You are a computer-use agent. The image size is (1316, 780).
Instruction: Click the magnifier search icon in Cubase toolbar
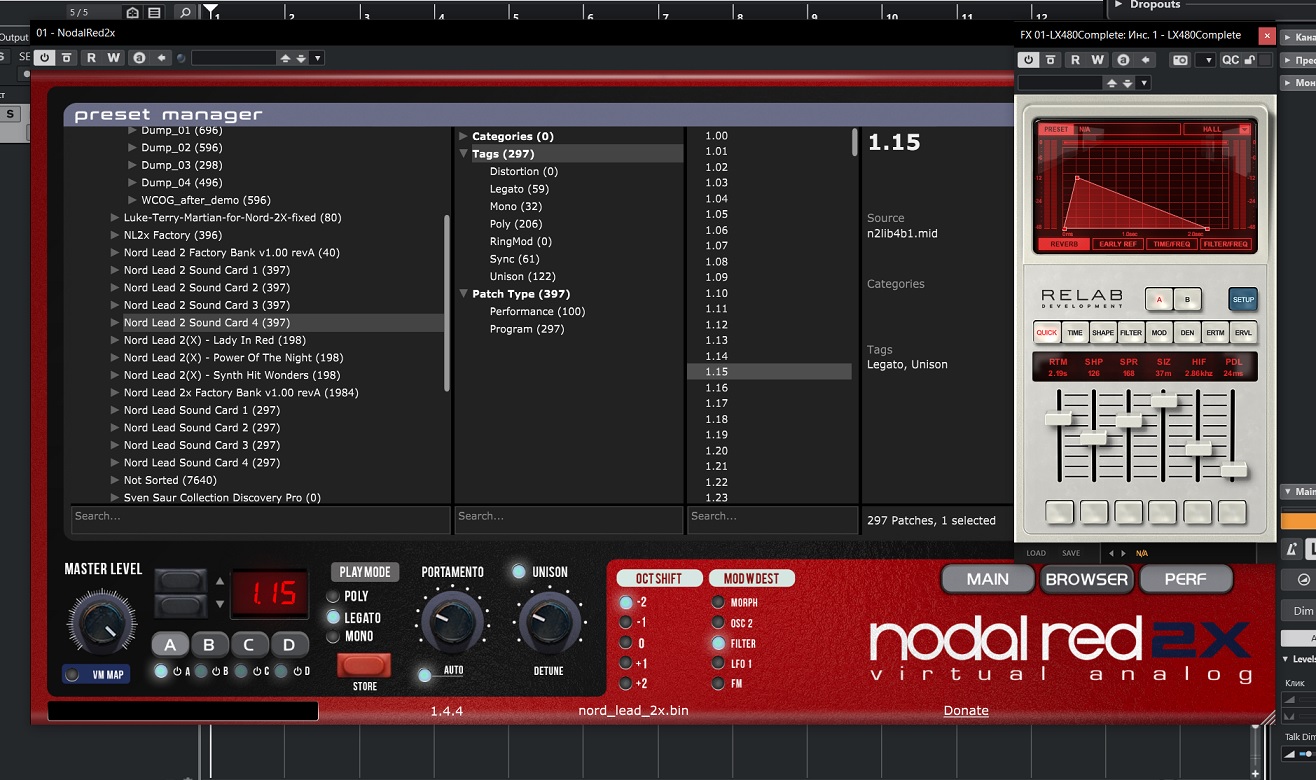coord(185,13)
